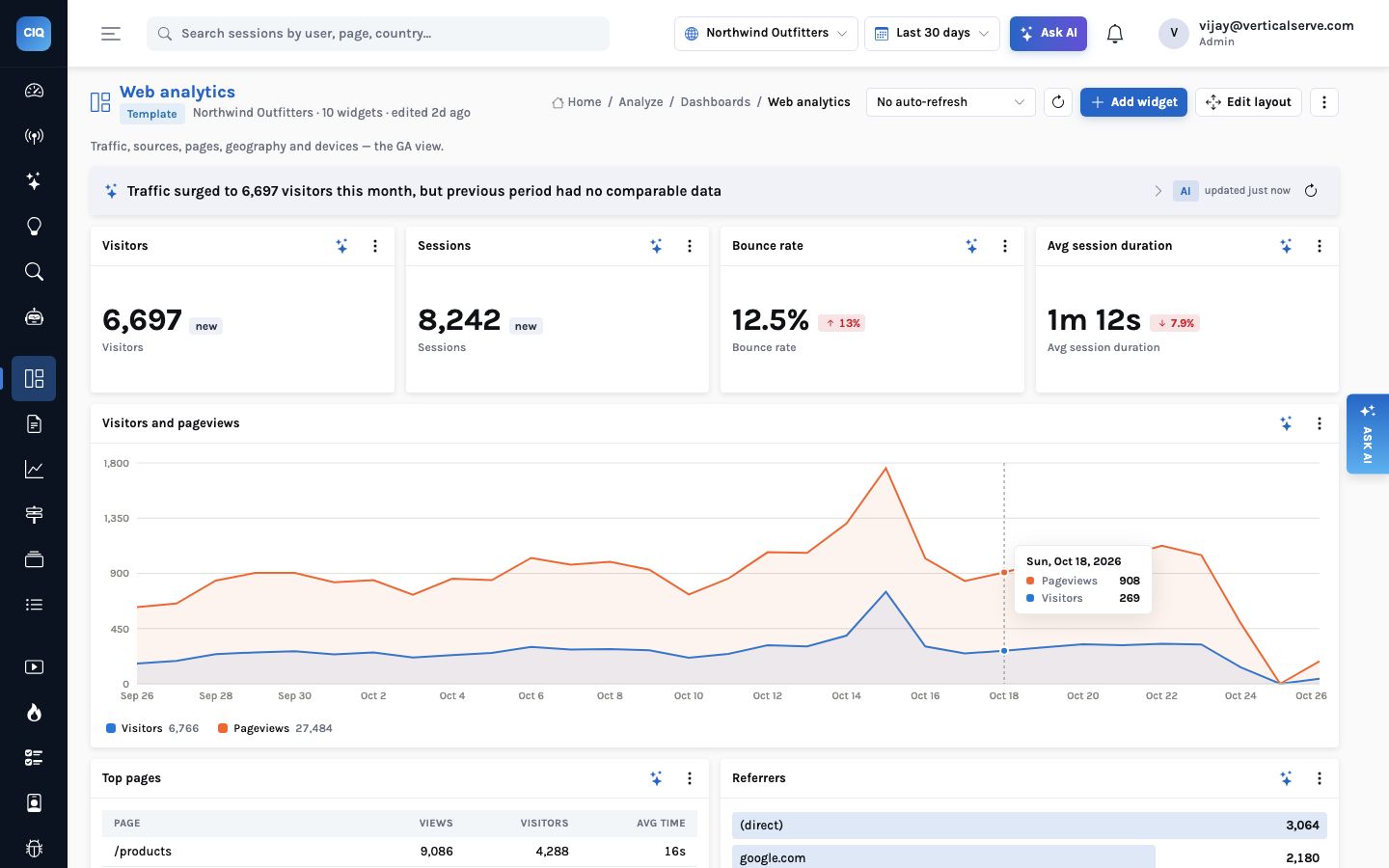The width and height of the screenshot is (1389, 868).
Task: Open the gauge overview icon in sidebar
Action: click(x=34, y=91)
